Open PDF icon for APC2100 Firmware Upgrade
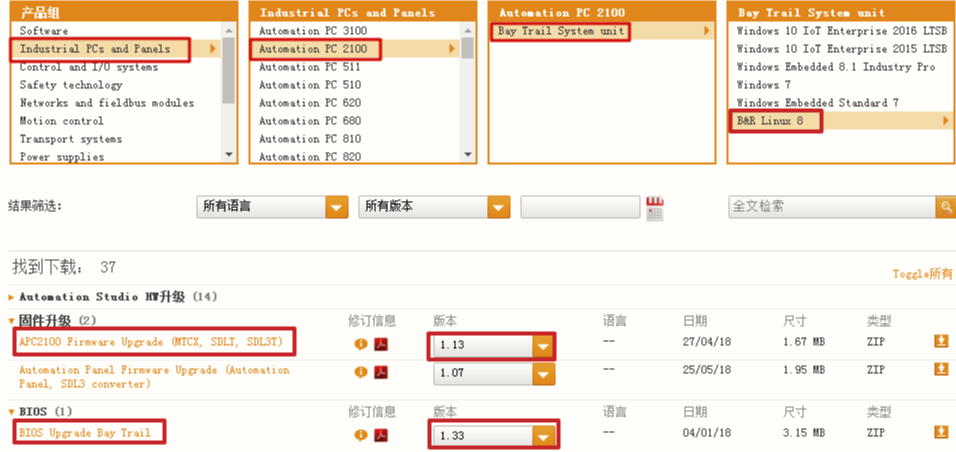 coord(381,345)
